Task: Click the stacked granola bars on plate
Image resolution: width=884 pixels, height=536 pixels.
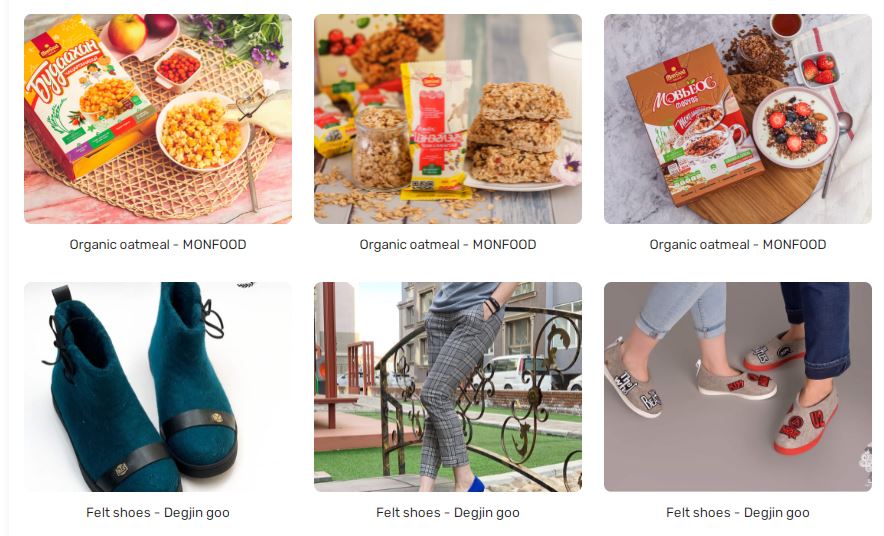Action: pyautogui.click(x=518, y=135)
